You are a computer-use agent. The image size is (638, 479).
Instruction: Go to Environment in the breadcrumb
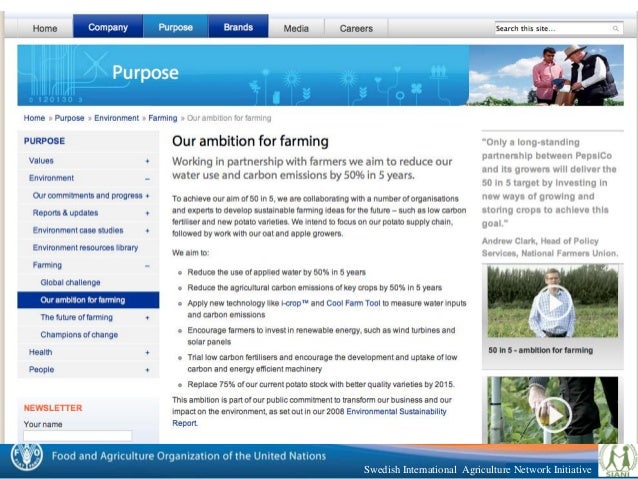coord(116,118)
